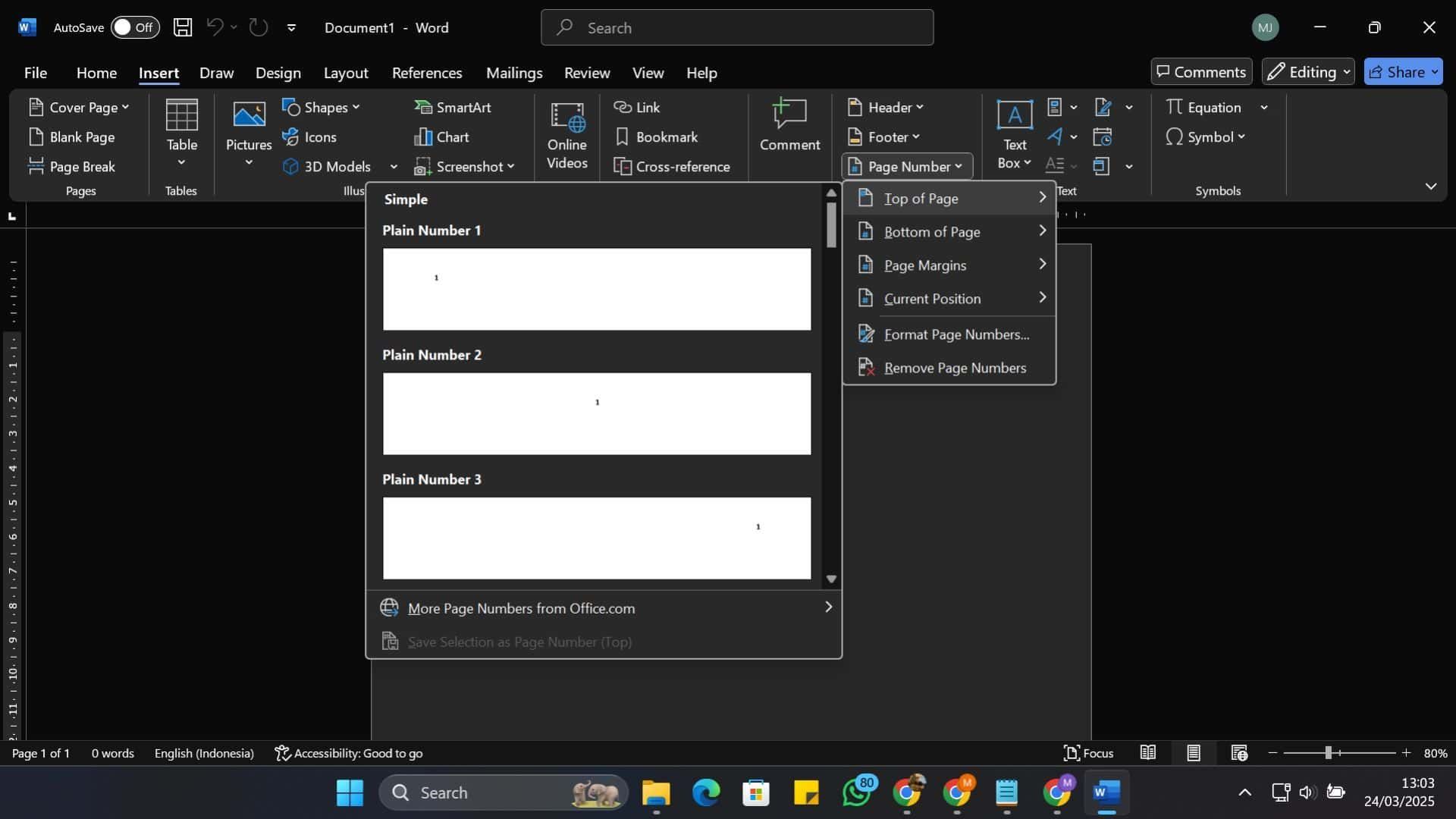Open the Shapes dropdown

(x=321, y=107)
